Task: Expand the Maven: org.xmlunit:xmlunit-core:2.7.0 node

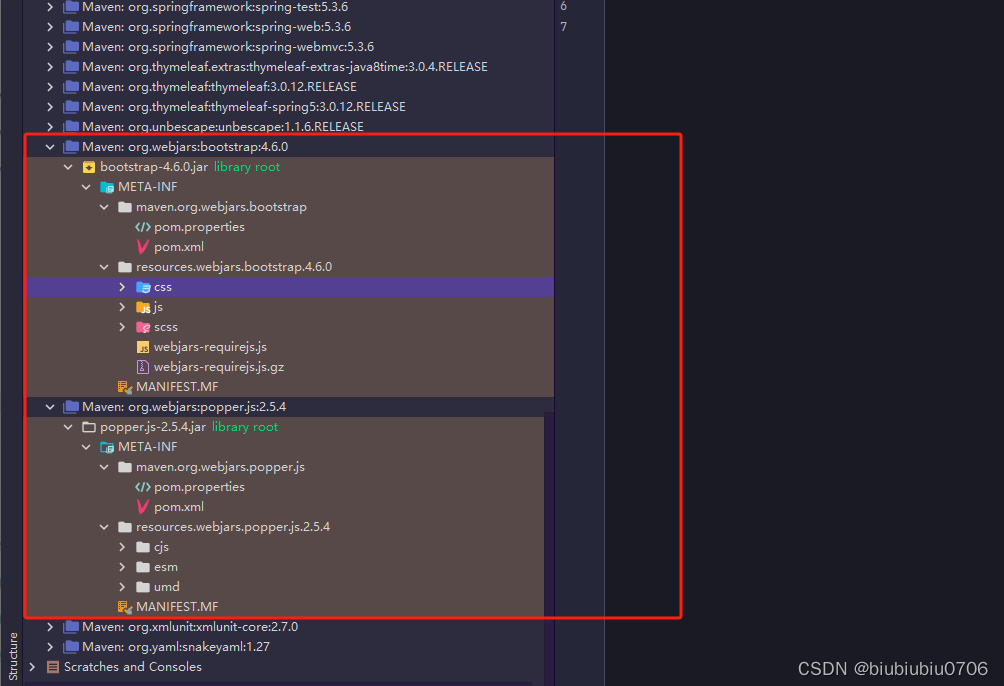Action: (x=49, y=626)
